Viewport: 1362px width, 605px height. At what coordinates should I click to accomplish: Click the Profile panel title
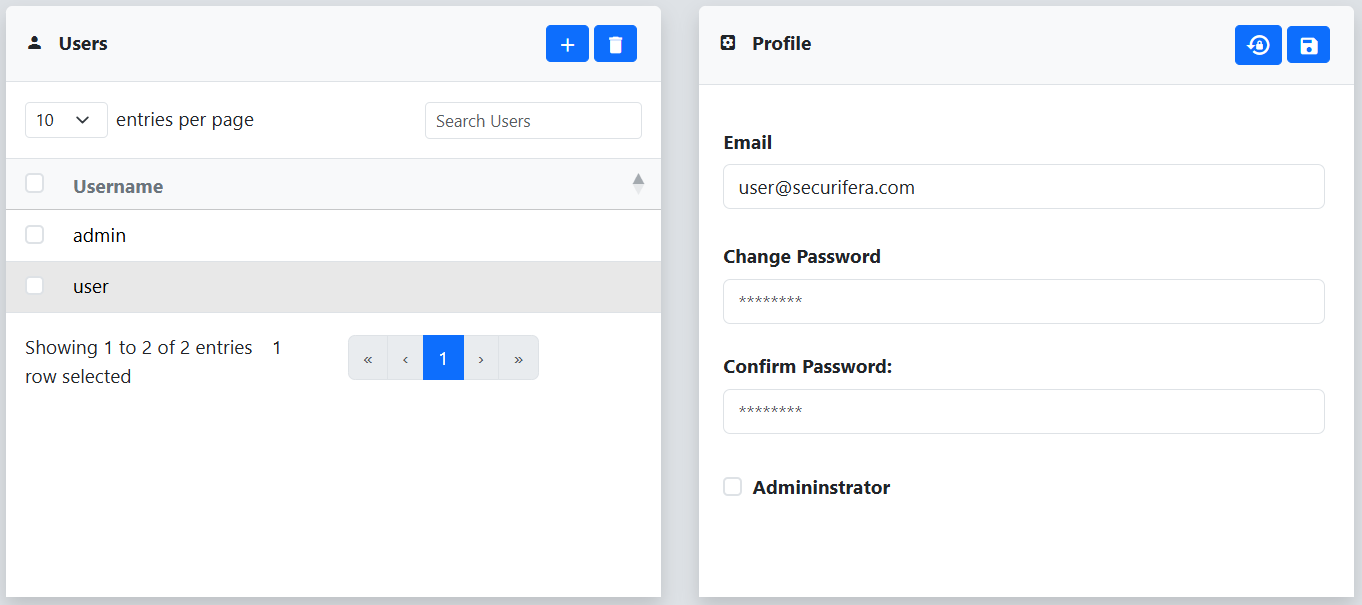click(781, 43)
